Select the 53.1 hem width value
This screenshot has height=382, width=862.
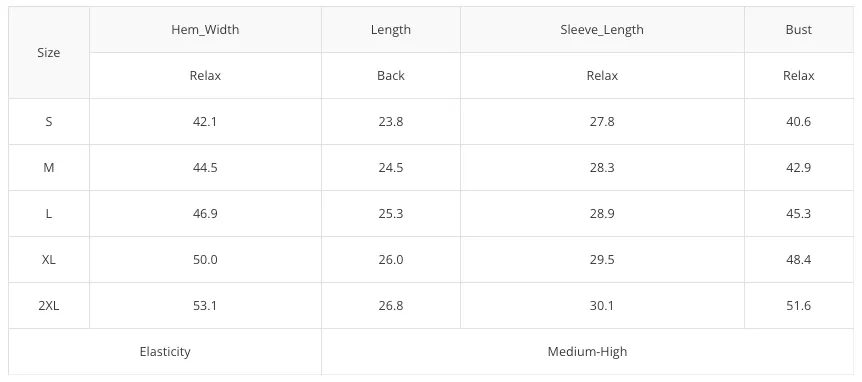[205, 306]
